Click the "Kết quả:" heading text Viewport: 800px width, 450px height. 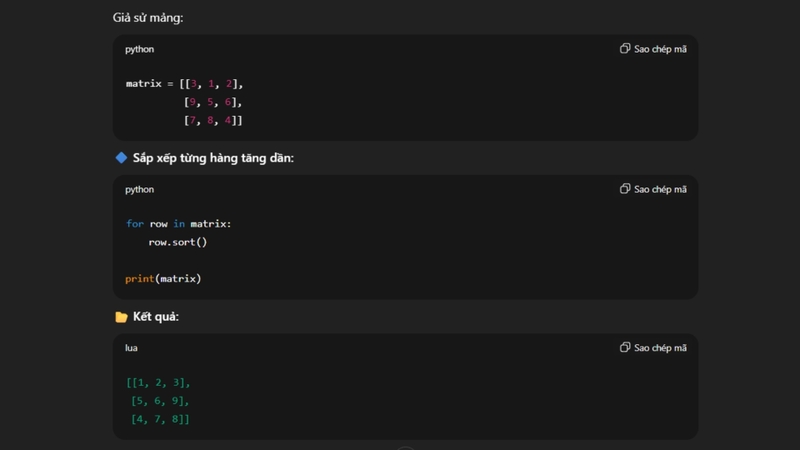(156, 317)
